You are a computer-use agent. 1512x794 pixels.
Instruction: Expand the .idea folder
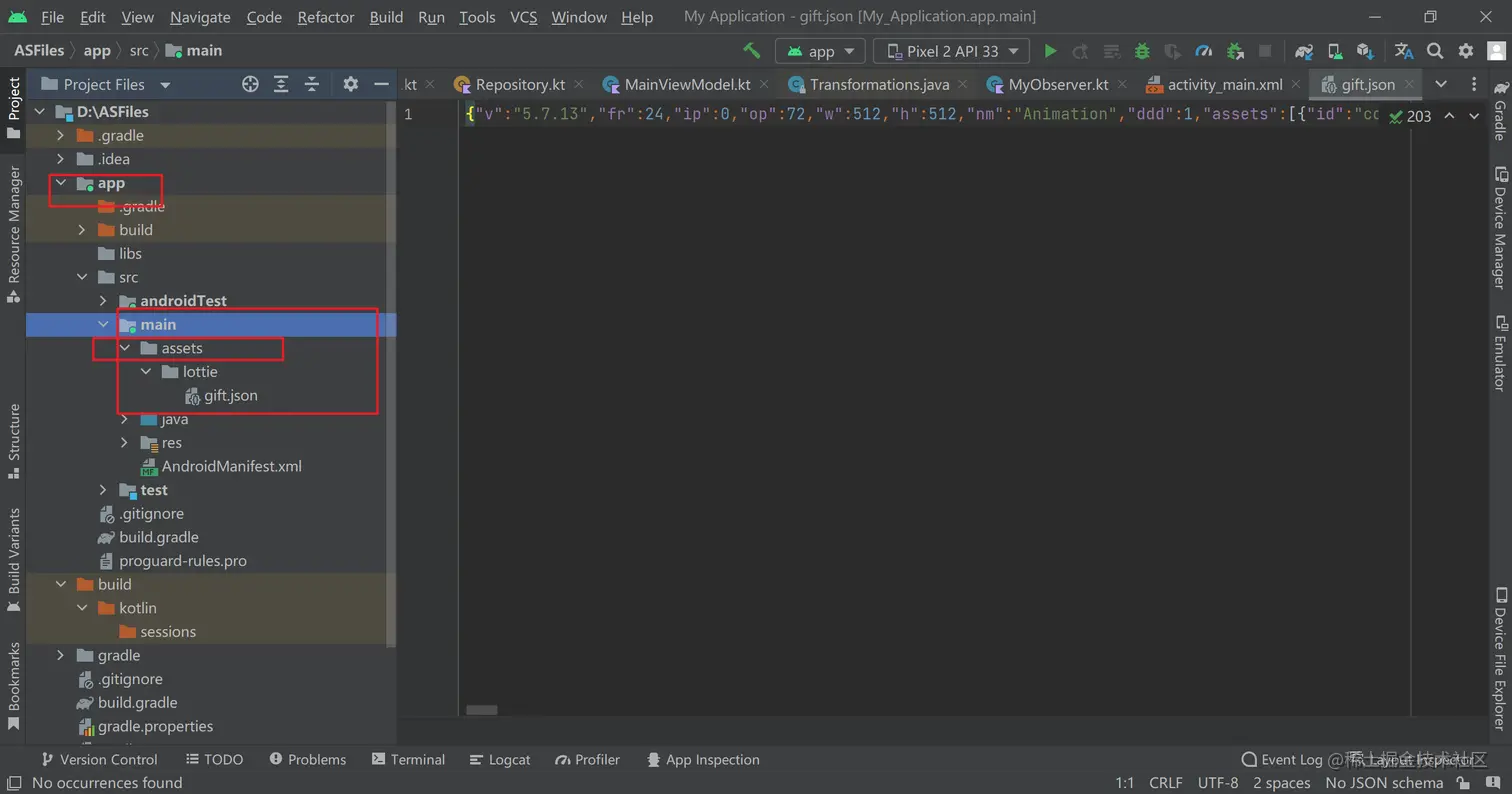61,159
